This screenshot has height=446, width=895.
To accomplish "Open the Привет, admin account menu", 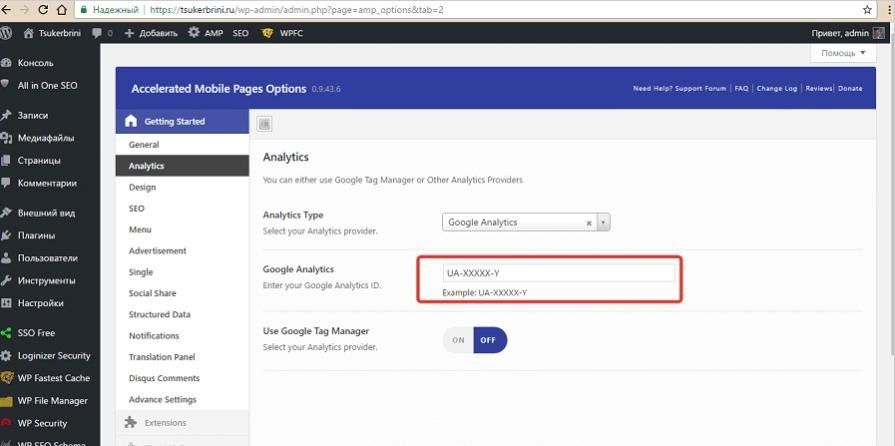I will tap(848, 33).
